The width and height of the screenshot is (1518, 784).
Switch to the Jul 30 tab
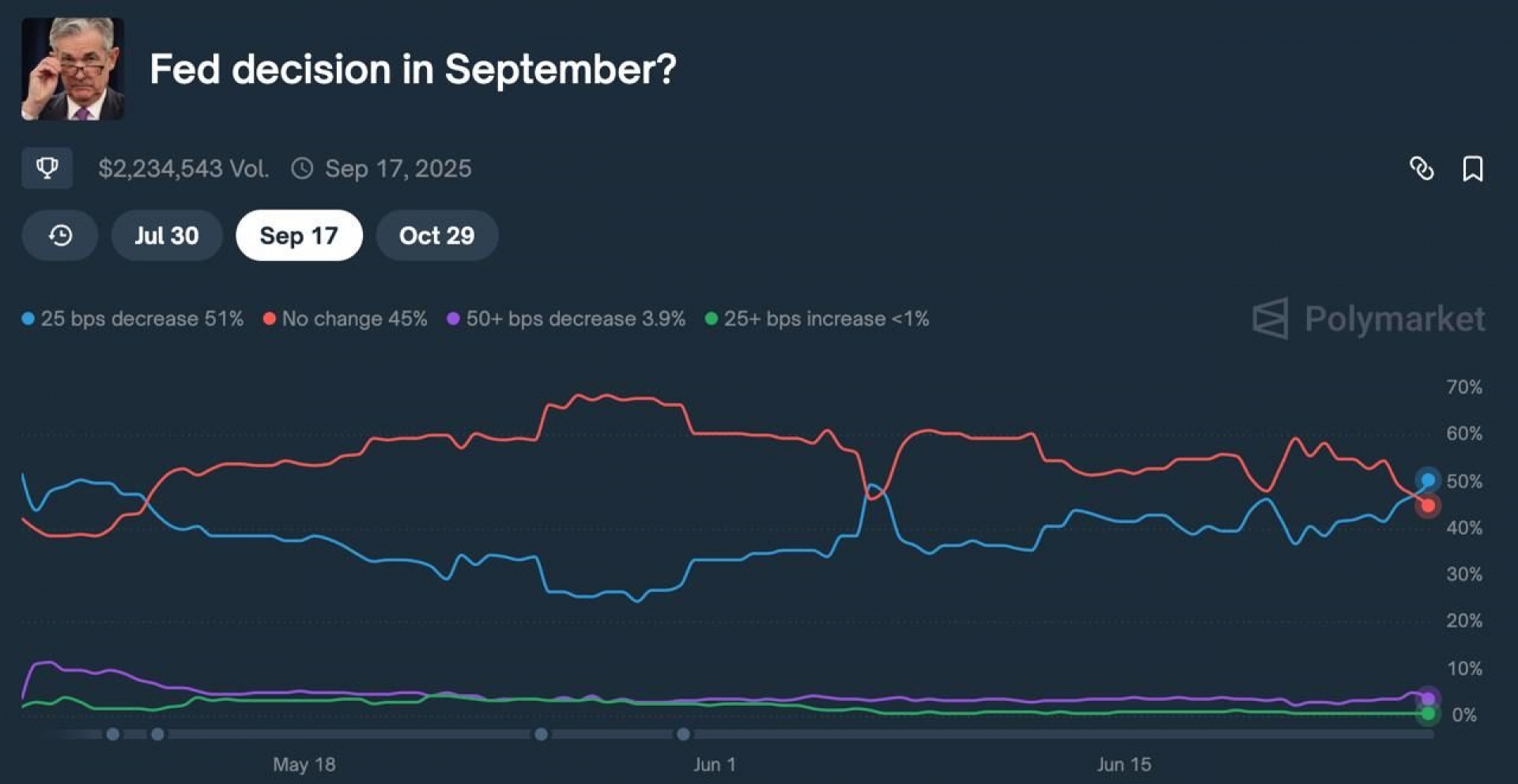pos(166,236)
